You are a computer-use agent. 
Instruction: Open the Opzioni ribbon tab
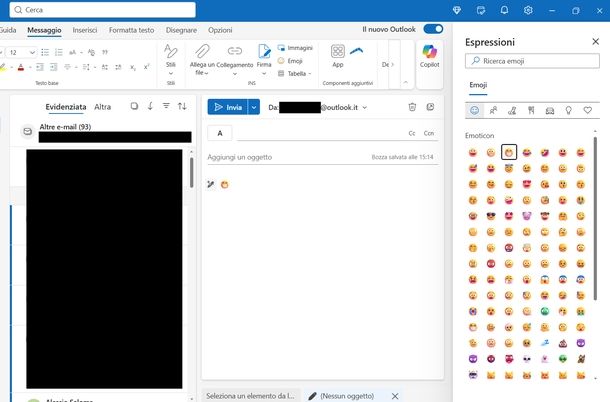coord(220,30)
